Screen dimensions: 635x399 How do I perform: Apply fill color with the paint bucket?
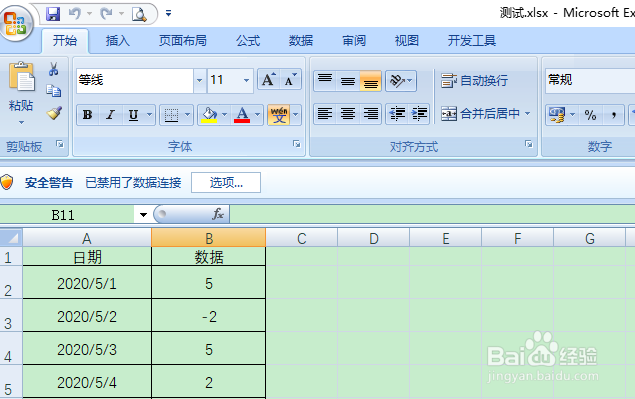(x=209, y=115)
